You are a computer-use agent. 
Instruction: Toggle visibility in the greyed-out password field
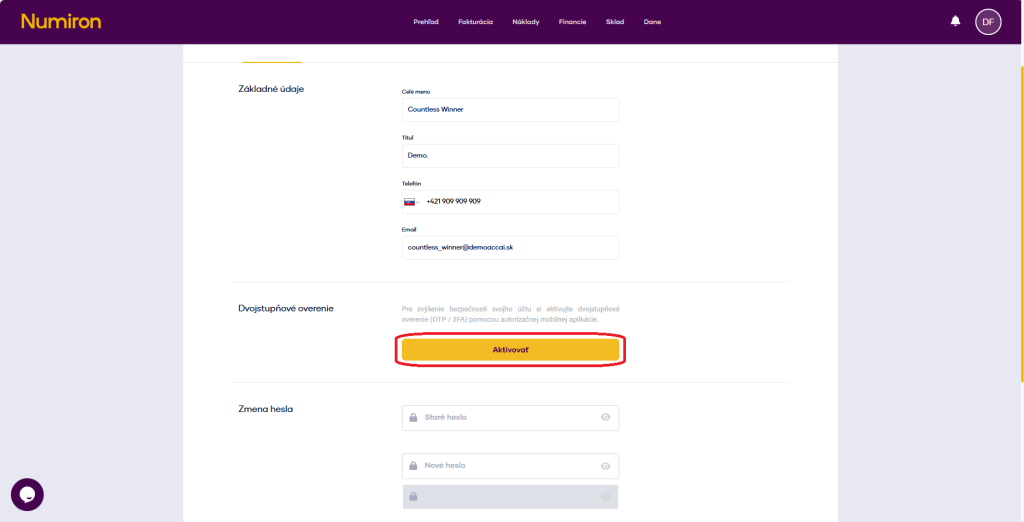click(x=605, y=497)
